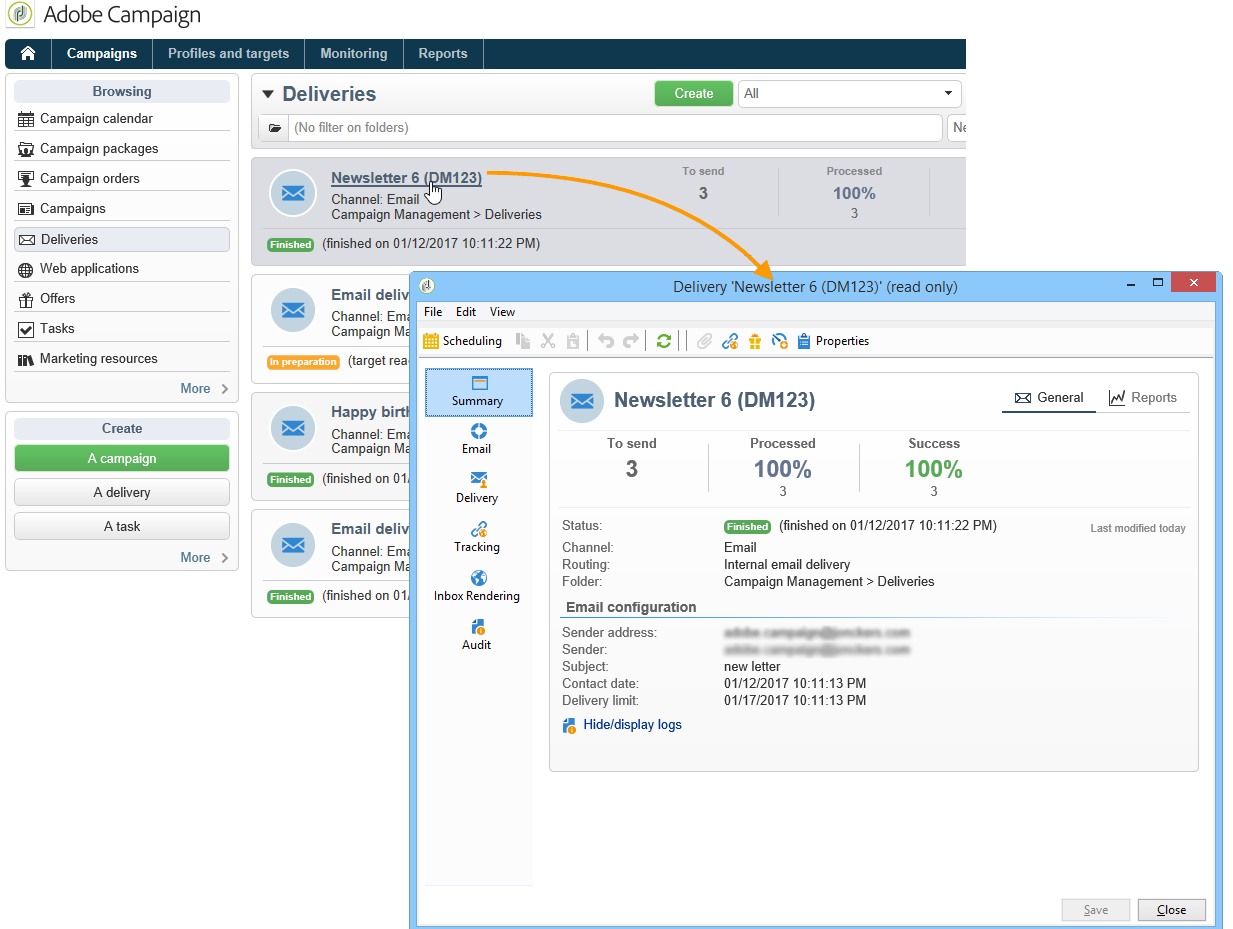The height and width of the screenshot is (929, 1233).
Task: Go to the Reports navigation tab
Action: click(443, 54)
